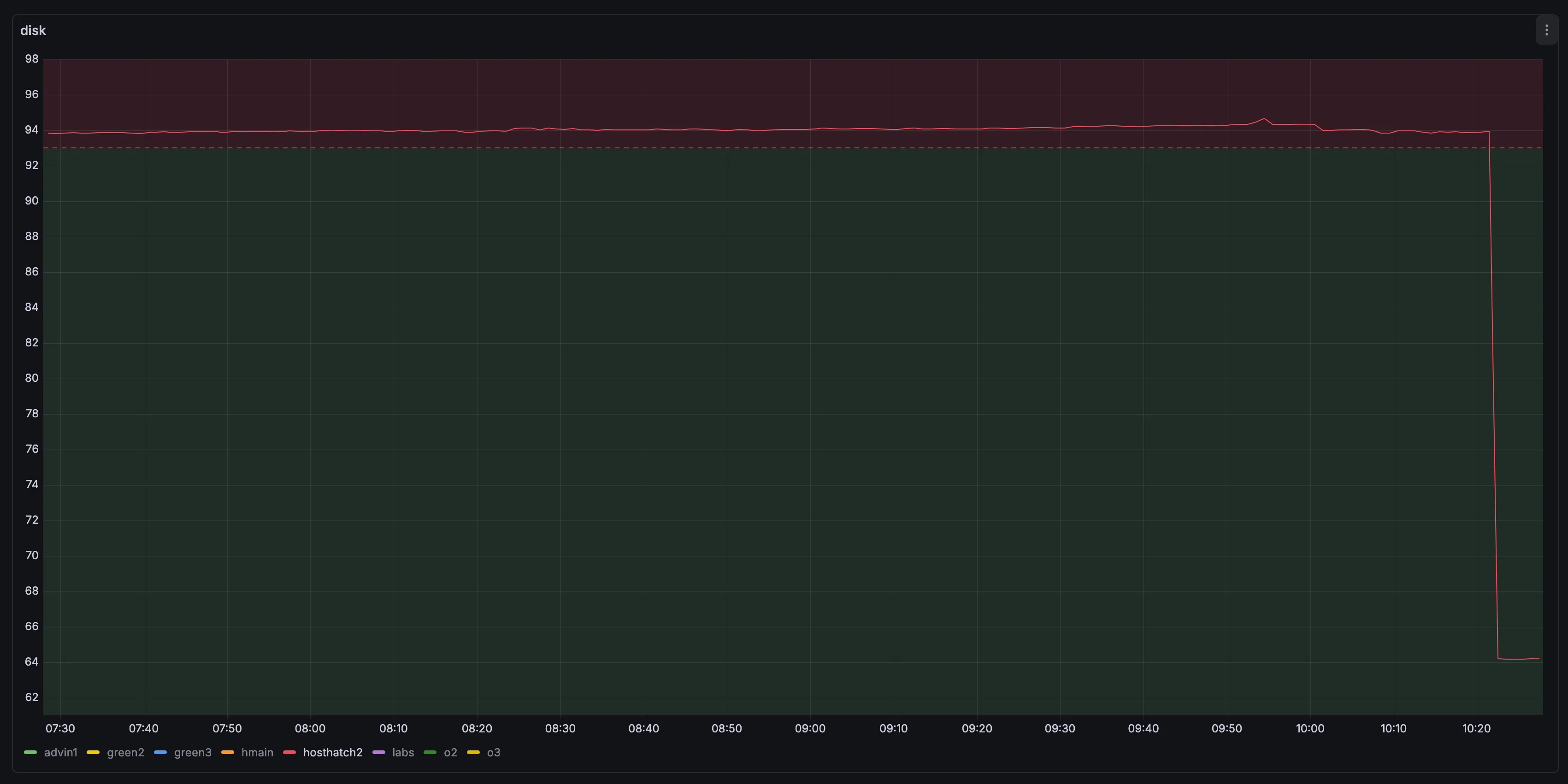Screen dimensions: 1568x784
Task: Toggle the green3 series legend label
Action: [x=192, y=752]
